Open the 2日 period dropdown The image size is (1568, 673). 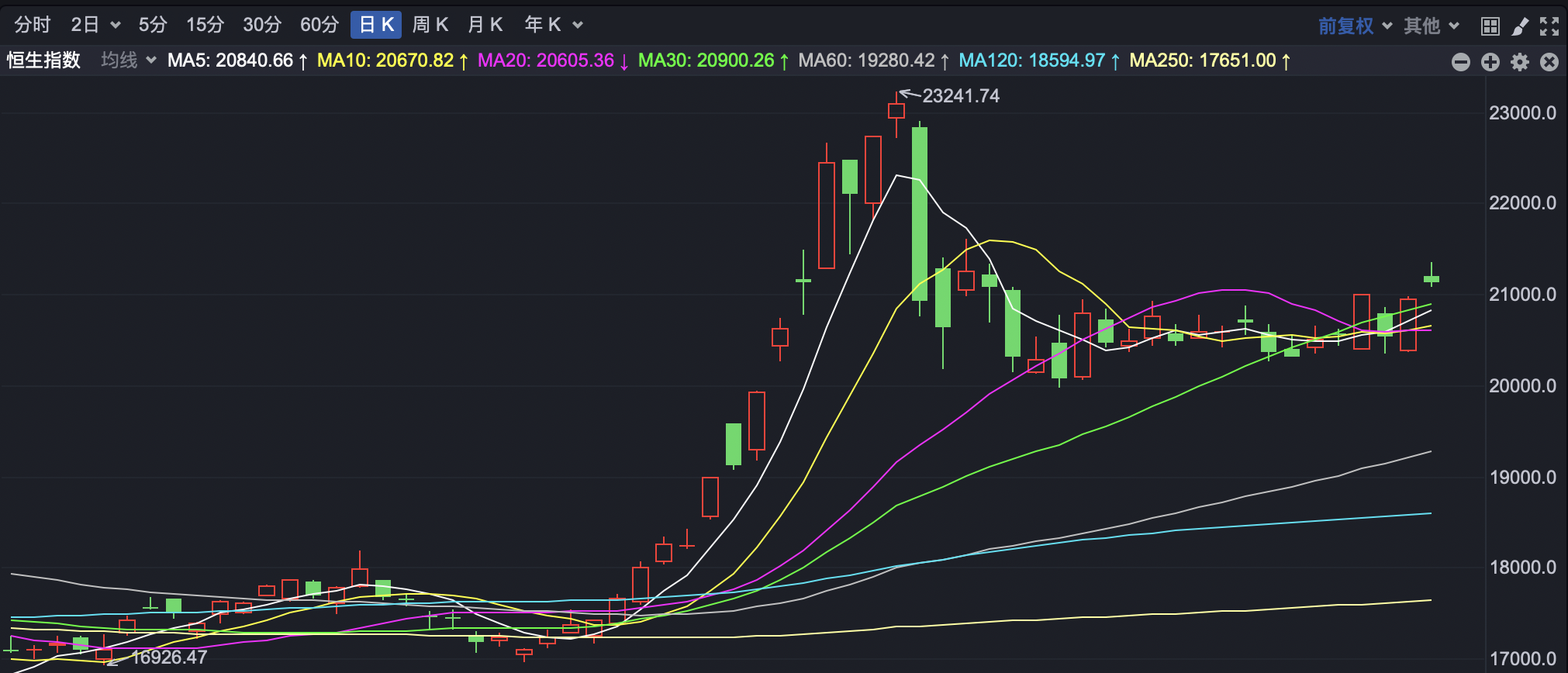click(96, 25)
